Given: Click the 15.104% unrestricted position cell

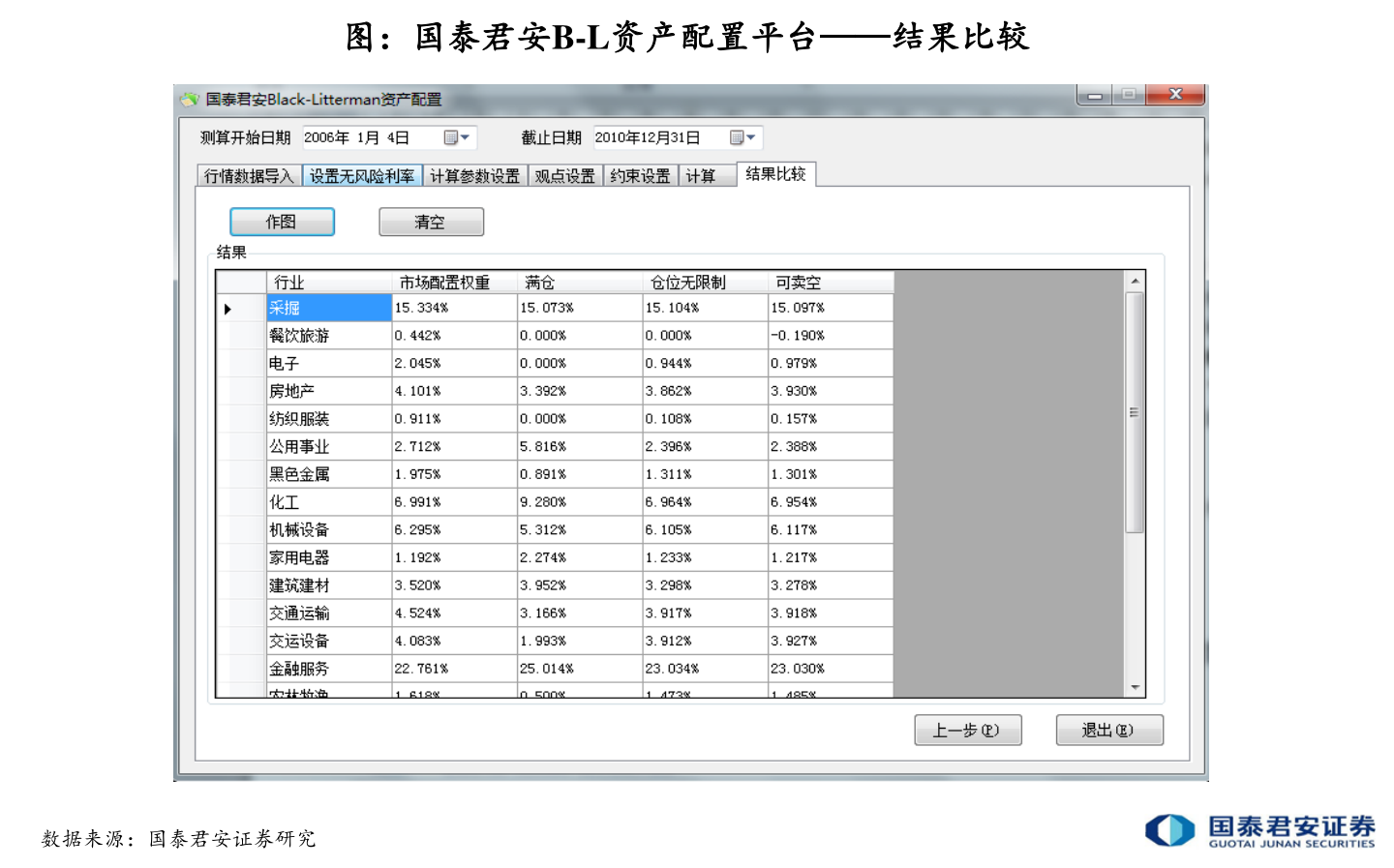Looking at the screenshot, I should (705, 308).
